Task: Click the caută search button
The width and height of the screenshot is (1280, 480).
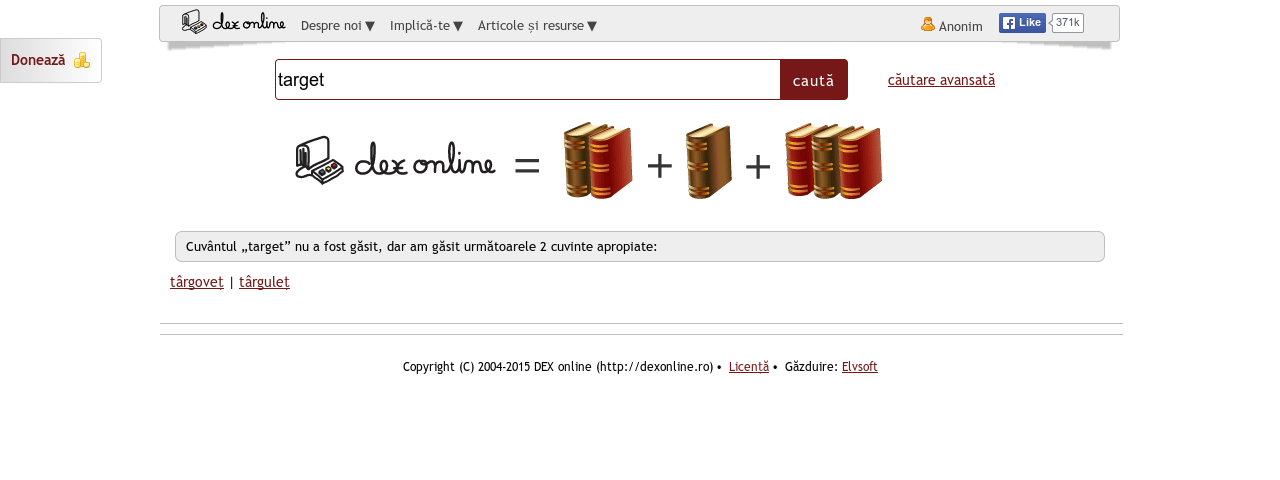Action: (x=813, y=80)
